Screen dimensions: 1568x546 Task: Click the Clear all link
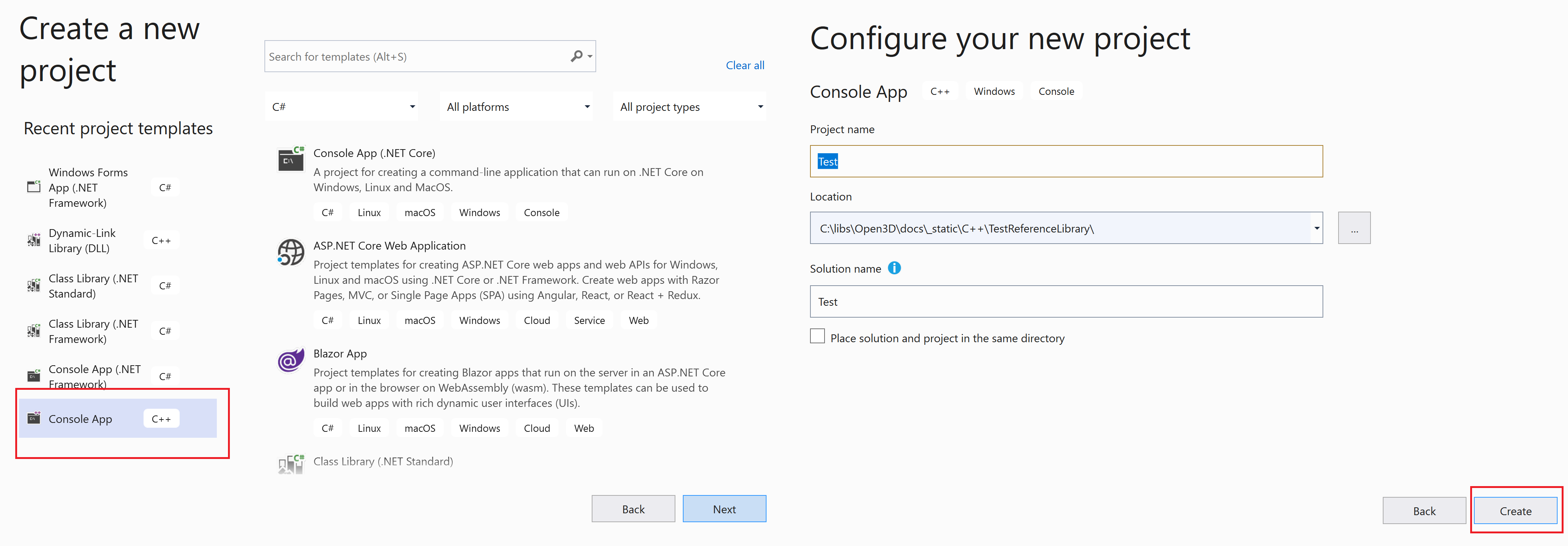click(x=745, y=65)
